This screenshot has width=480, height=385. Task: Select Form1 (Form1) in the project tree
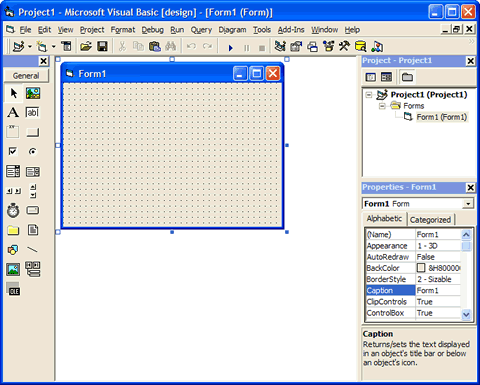click(442, 117)
